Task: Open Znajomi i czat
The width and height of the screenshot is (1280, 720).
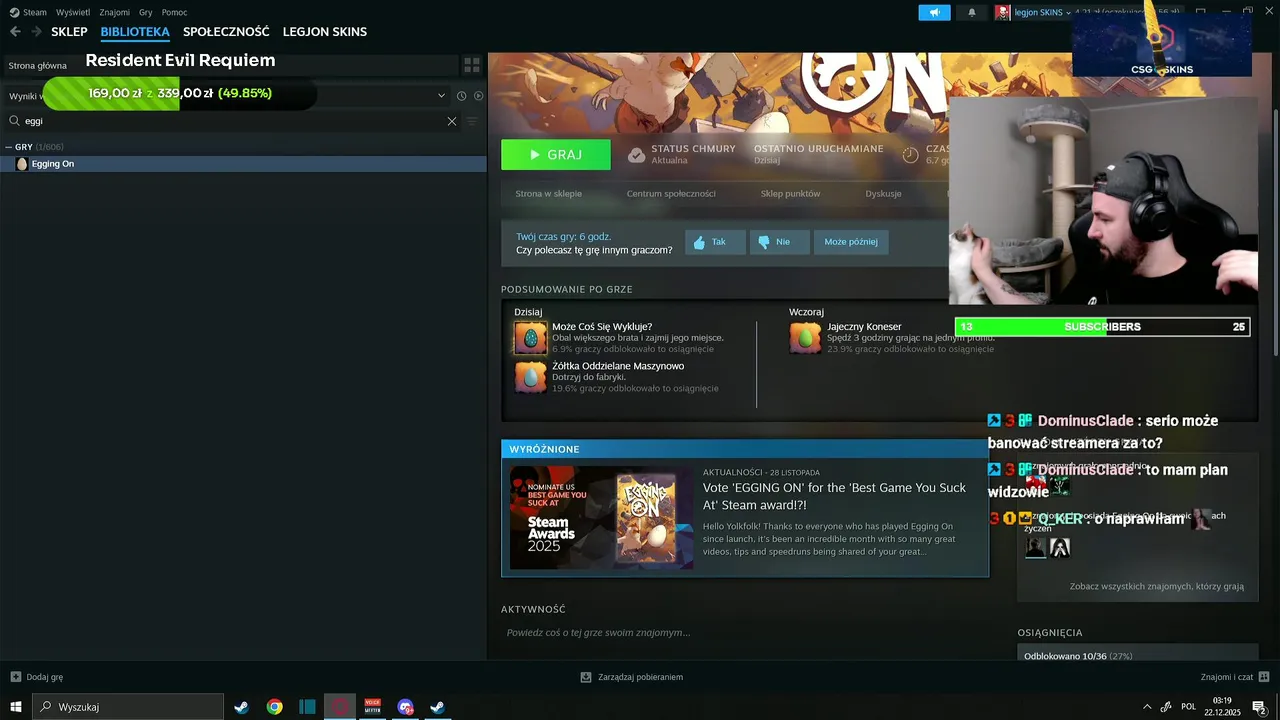Action: coord(1235,677)
